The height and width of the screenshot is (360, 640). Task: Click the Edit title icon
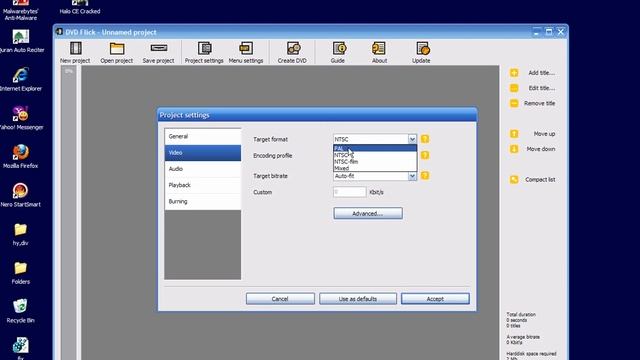click(514, 88)
